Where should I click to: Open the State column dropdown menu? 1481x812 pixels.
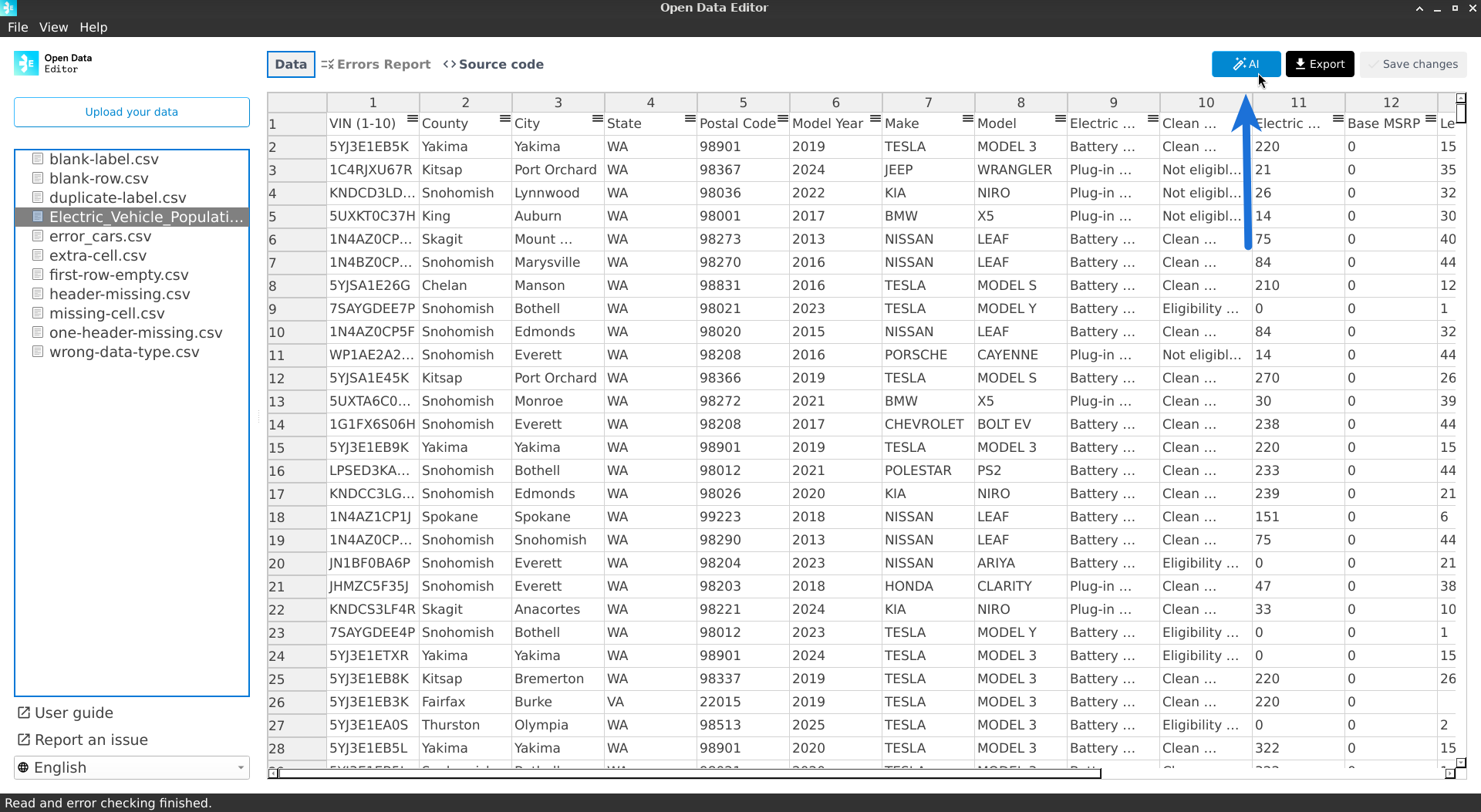coord(690,119)
